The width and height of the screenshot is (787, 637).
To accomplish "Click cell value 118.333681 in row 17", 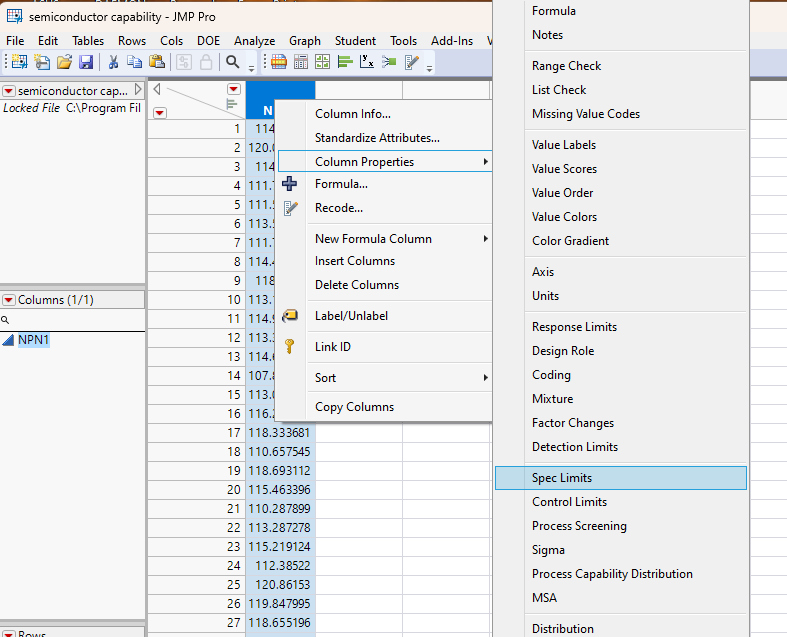I will 280,433.
